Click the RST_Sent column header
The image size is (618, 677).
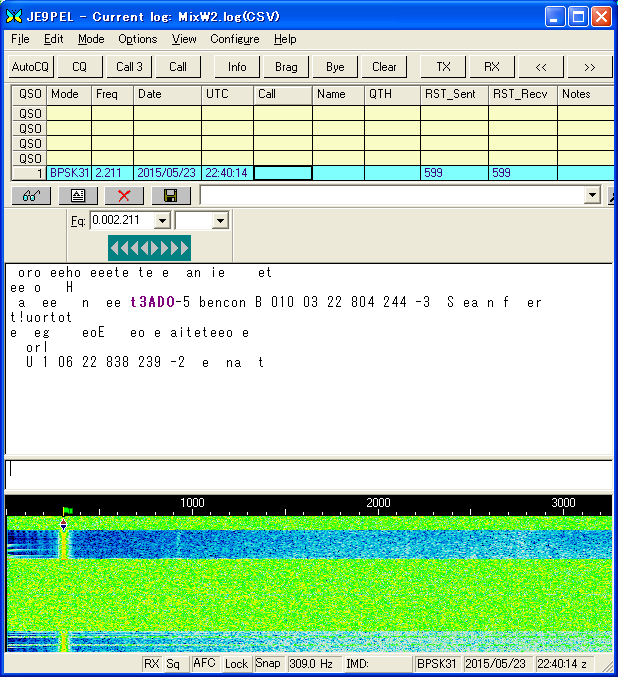point(454,94)
